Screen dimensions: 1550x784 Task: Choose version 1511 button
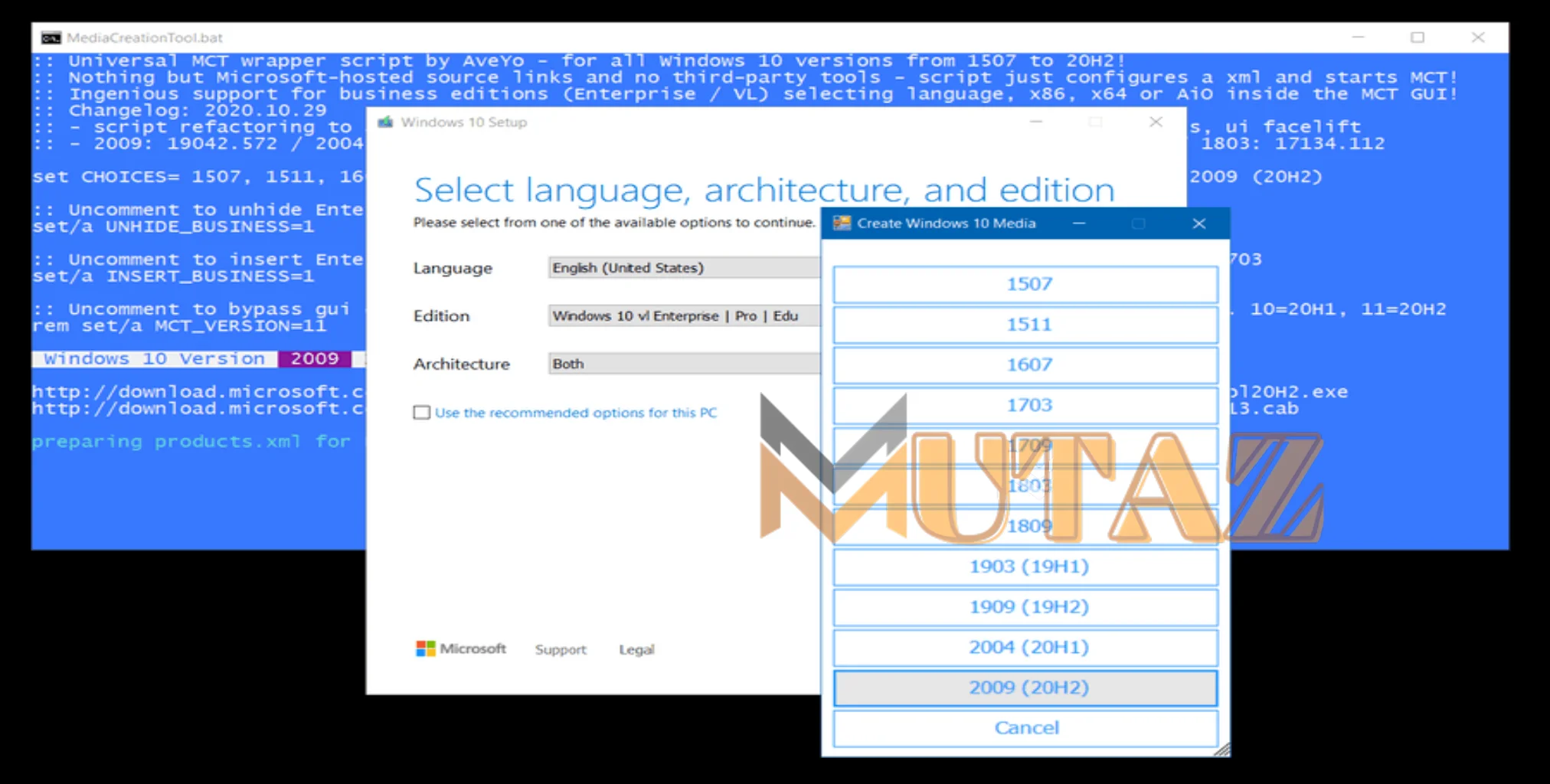(x=1025, y=325)
